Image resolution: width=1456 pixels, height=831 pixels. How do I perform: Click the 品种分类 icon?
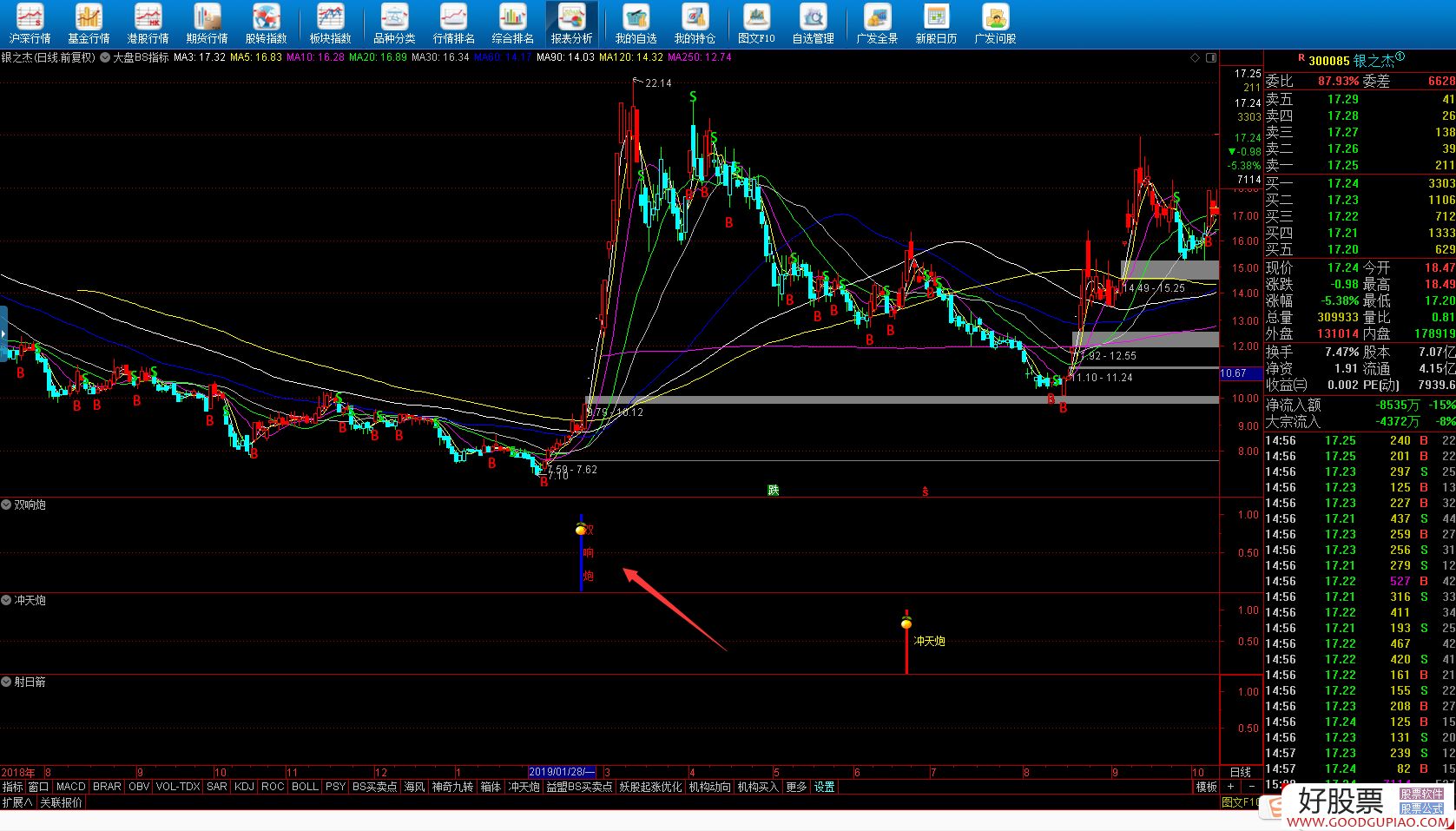[394, 23]
